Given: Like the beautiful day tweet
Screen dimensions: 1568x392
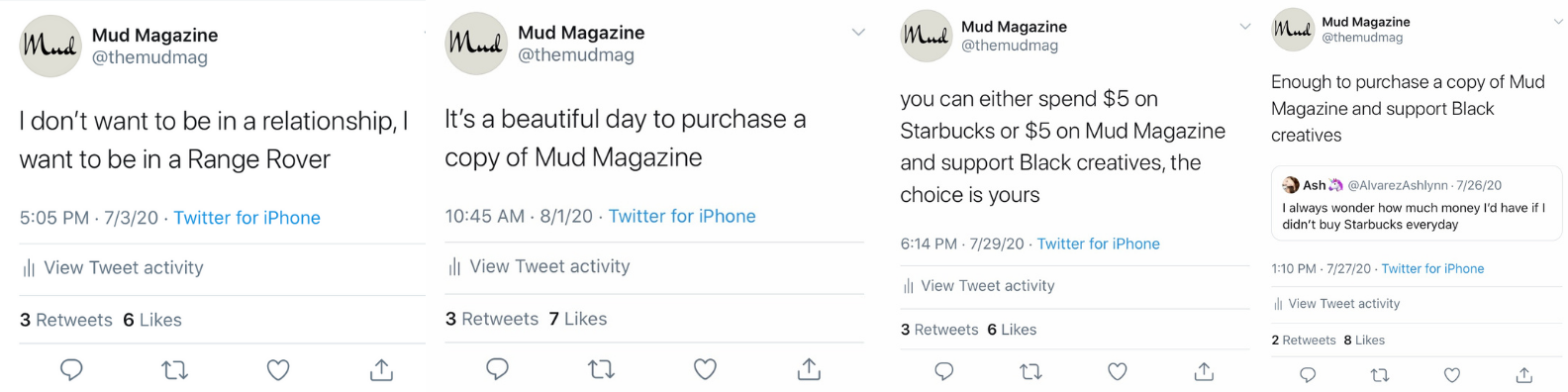Looking at the screenshot, I should pyautogui.click(x=705, y=369).
